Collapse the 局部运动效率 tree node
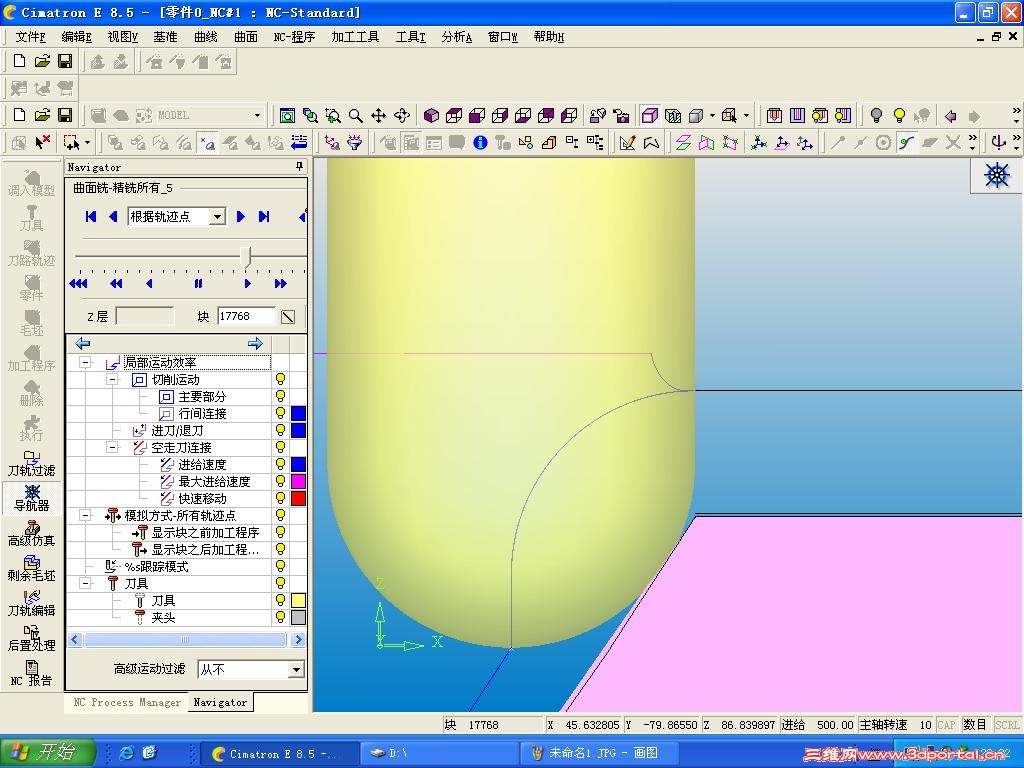Image resolution: width=1024 pixels, height=768 pixels. pos(85,362)
